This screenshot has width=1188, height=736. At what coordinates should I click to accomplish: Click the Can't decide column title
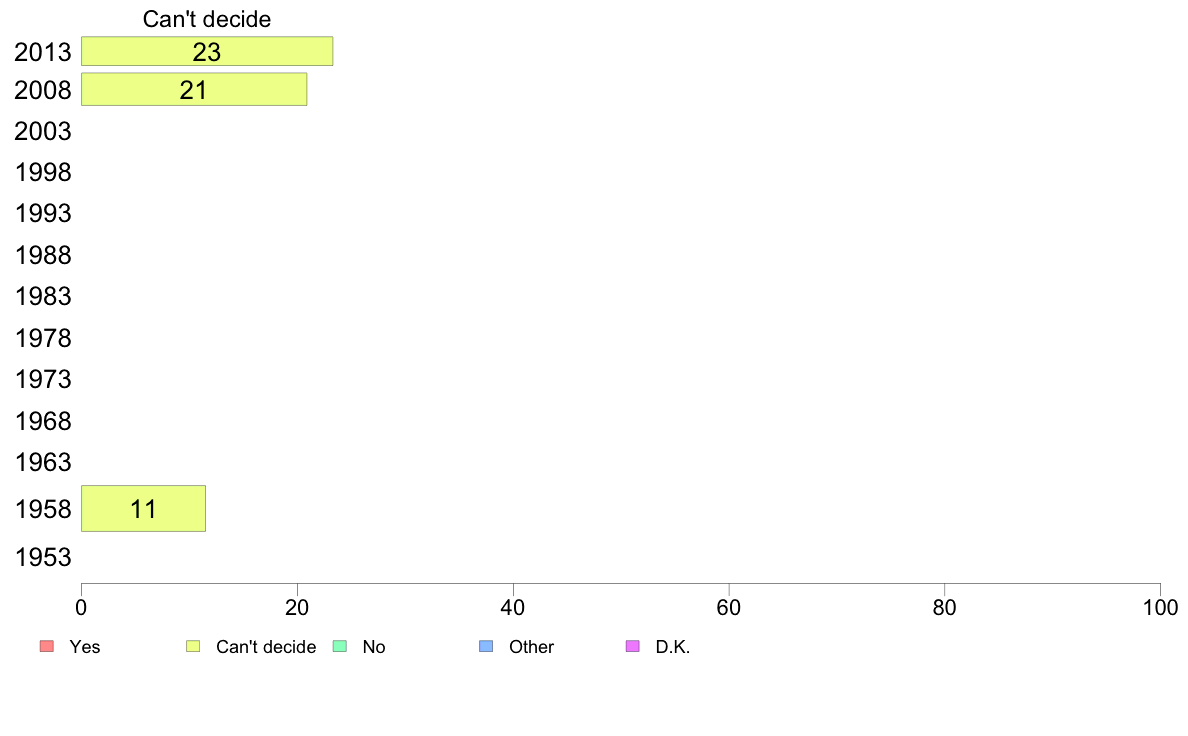coord(207,19)
